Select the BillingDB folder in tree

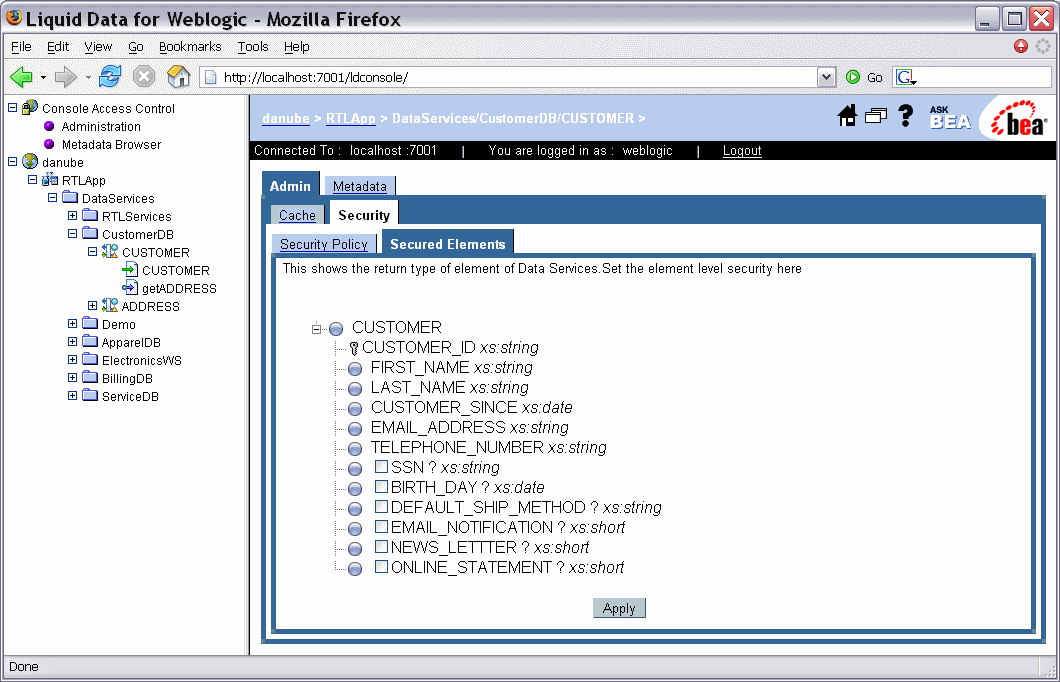coord(127,379)
